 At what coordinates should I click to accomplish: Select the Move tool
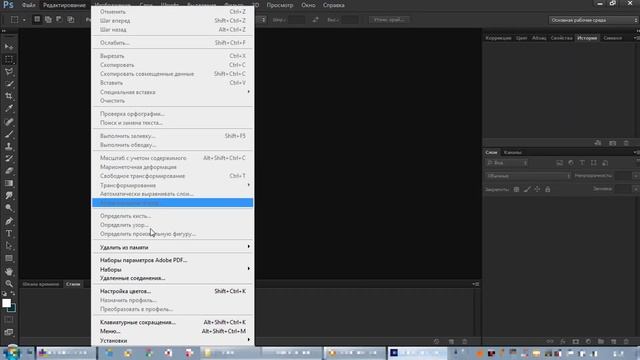(9, 47)
